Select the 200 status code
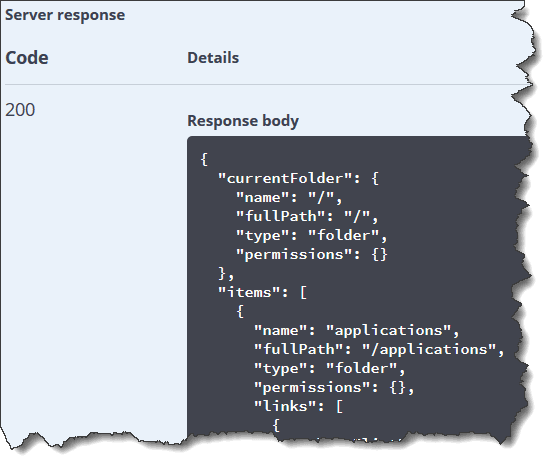 point(20,110)
